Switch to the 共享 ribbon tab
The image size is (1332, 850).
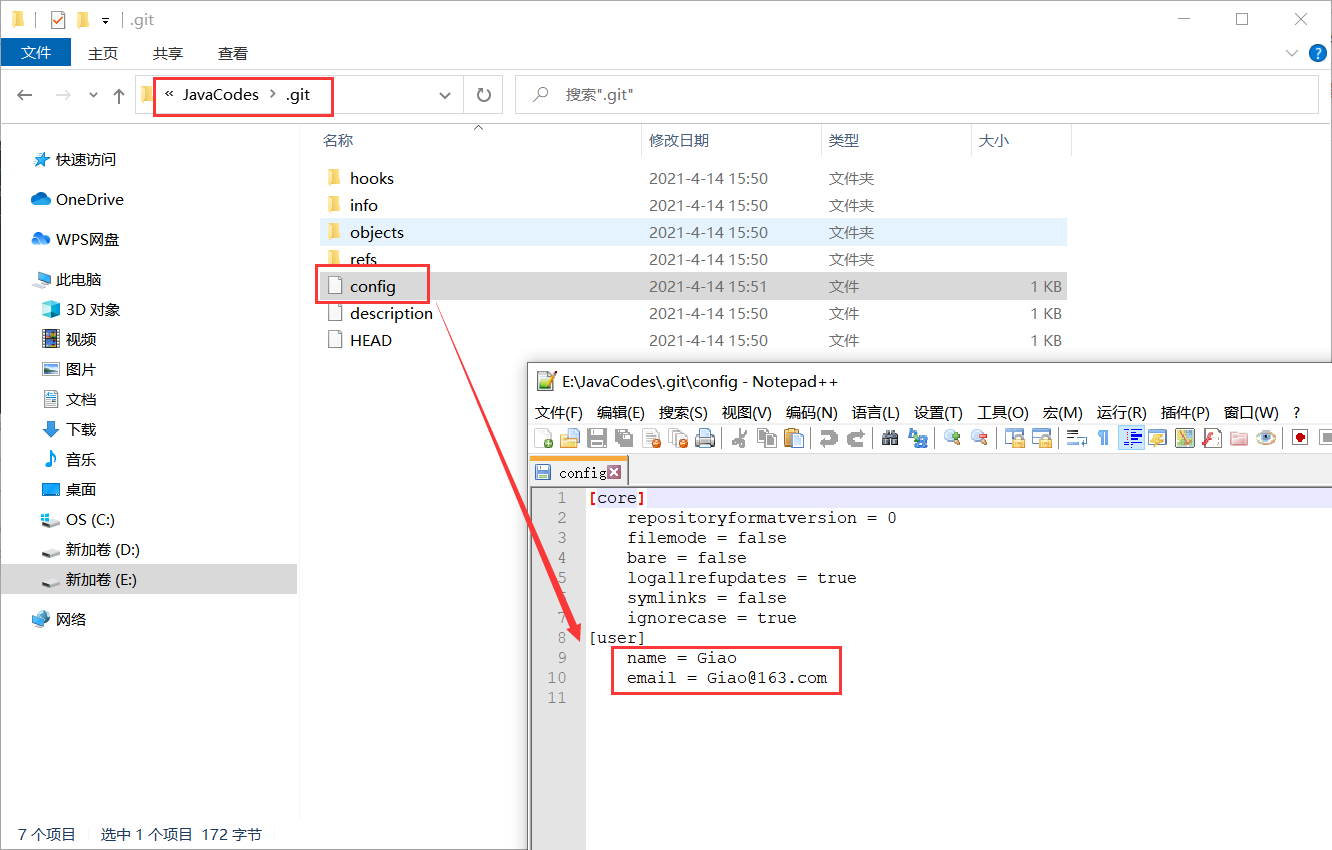(168, 53)
